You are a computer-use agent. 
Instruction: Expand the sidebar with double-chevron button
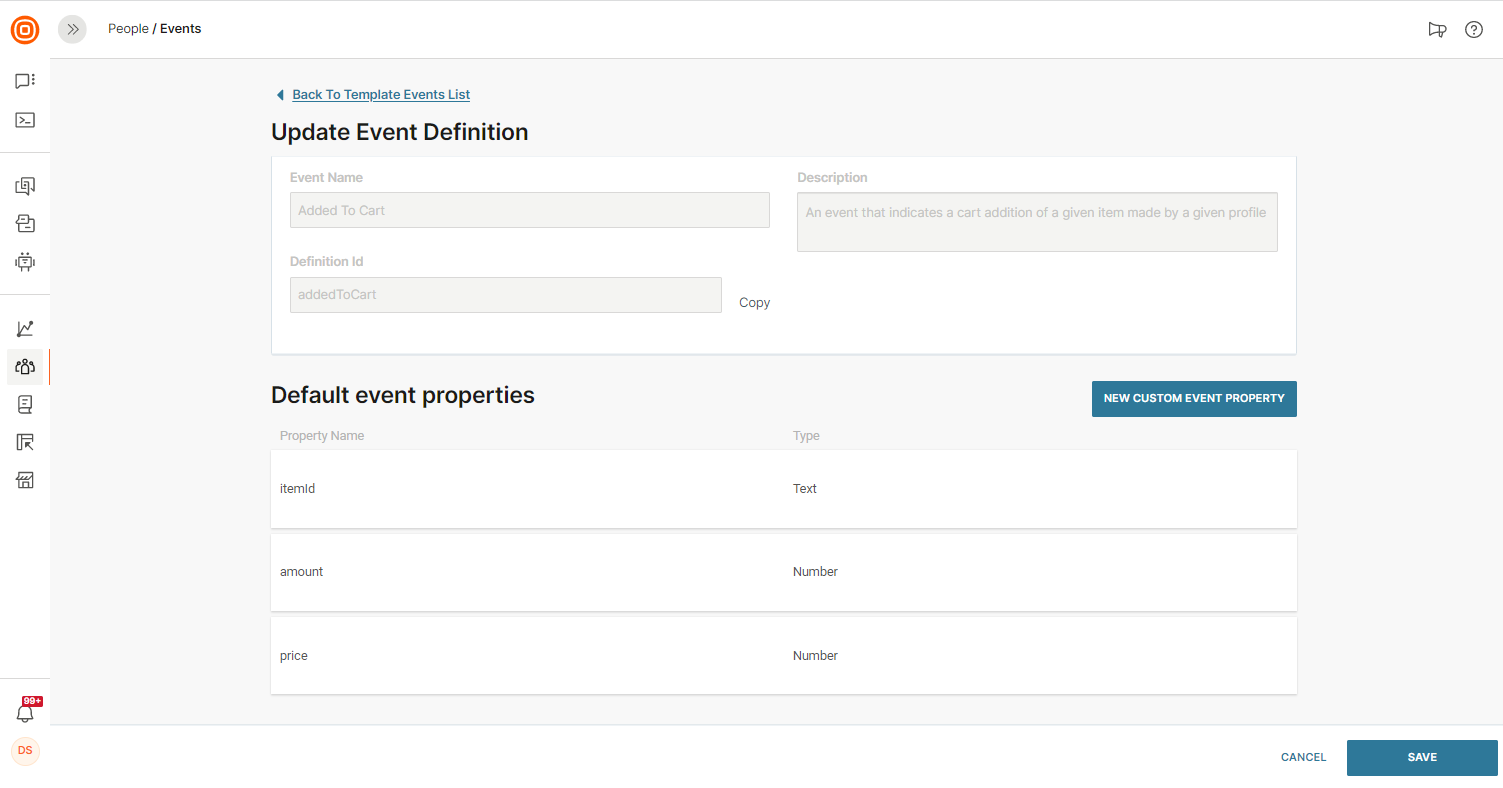click(x=72, y=30)
